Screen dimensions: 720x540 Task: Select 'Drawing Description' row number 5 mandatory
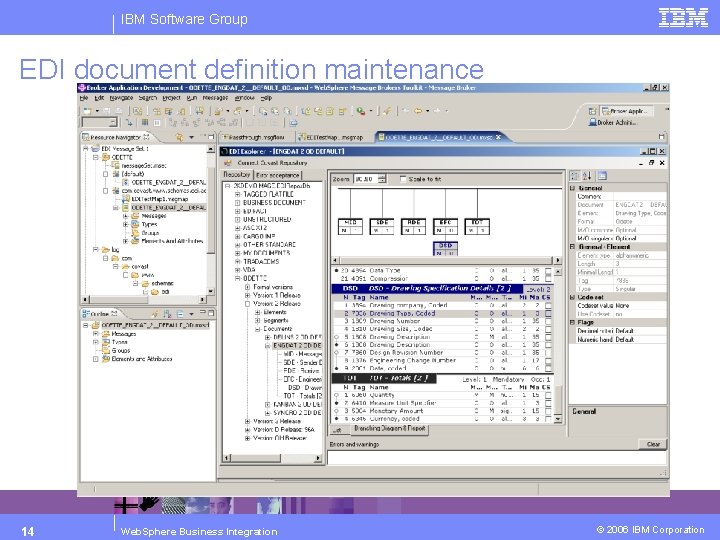(444, 337)
